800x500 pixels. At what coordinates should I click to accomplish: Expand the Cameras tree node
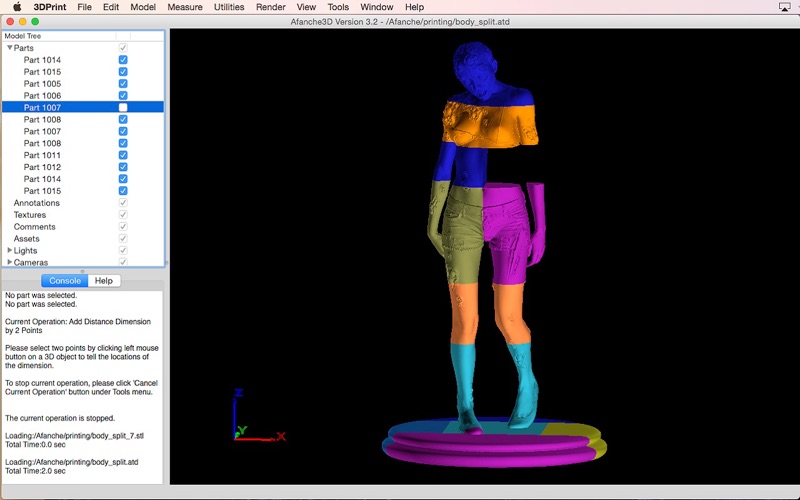coord(9,262)
